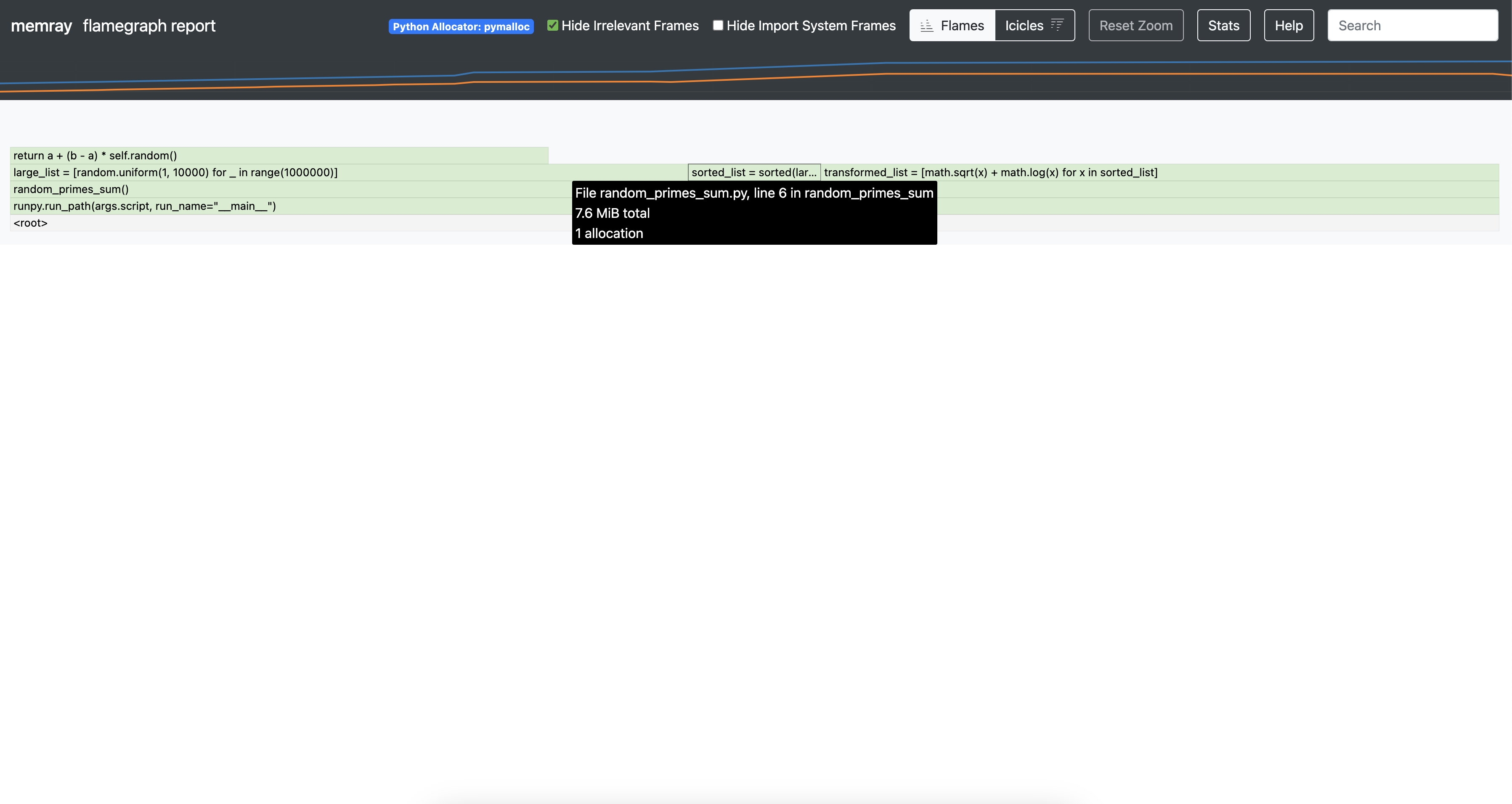Toggle Hide Irrelevant Frames checkbox
1512x804 pixels.
[x=552, y=25]
